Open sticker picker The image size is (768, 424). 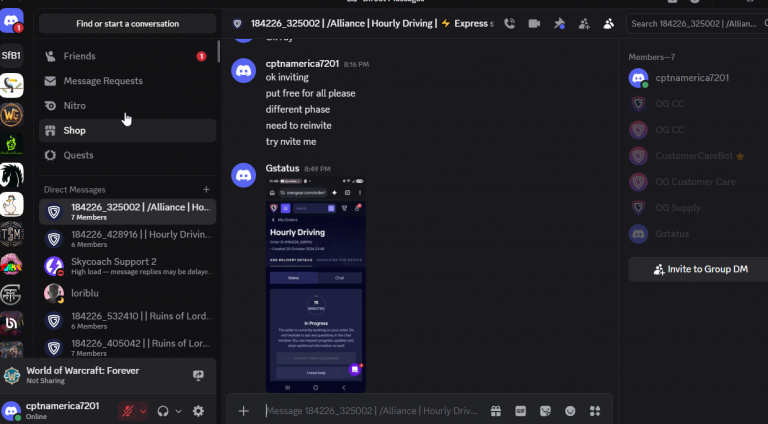tap(545, 411)
